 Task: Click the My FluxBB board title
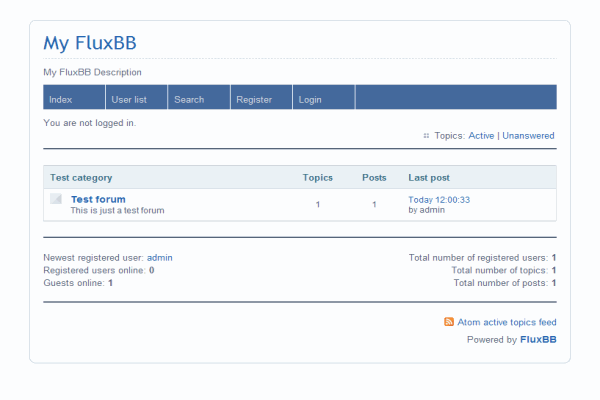tap(90, 43)
